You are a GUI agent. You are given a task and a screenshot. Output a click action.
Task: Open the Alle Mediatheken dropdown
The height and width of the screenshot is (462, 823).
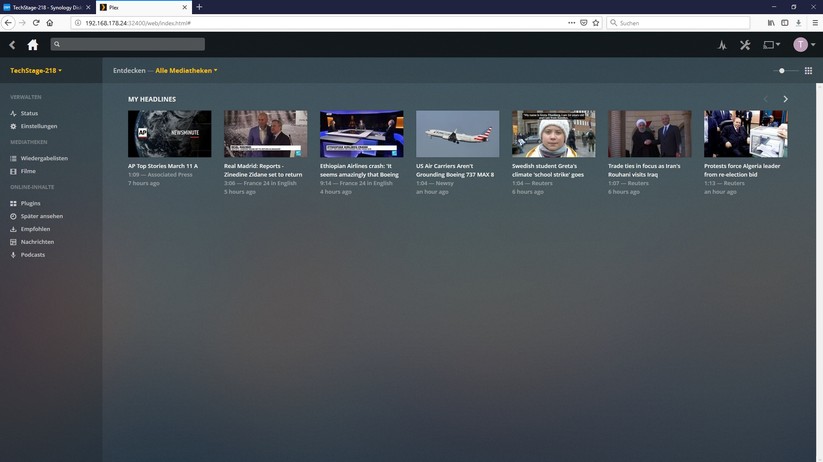pyautogui.click(x=186, y=71)
